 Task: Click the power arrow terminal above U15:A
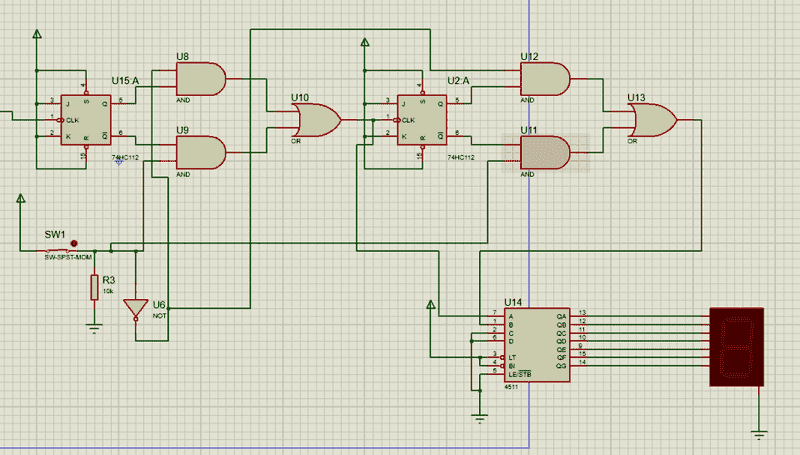(37, 36)
